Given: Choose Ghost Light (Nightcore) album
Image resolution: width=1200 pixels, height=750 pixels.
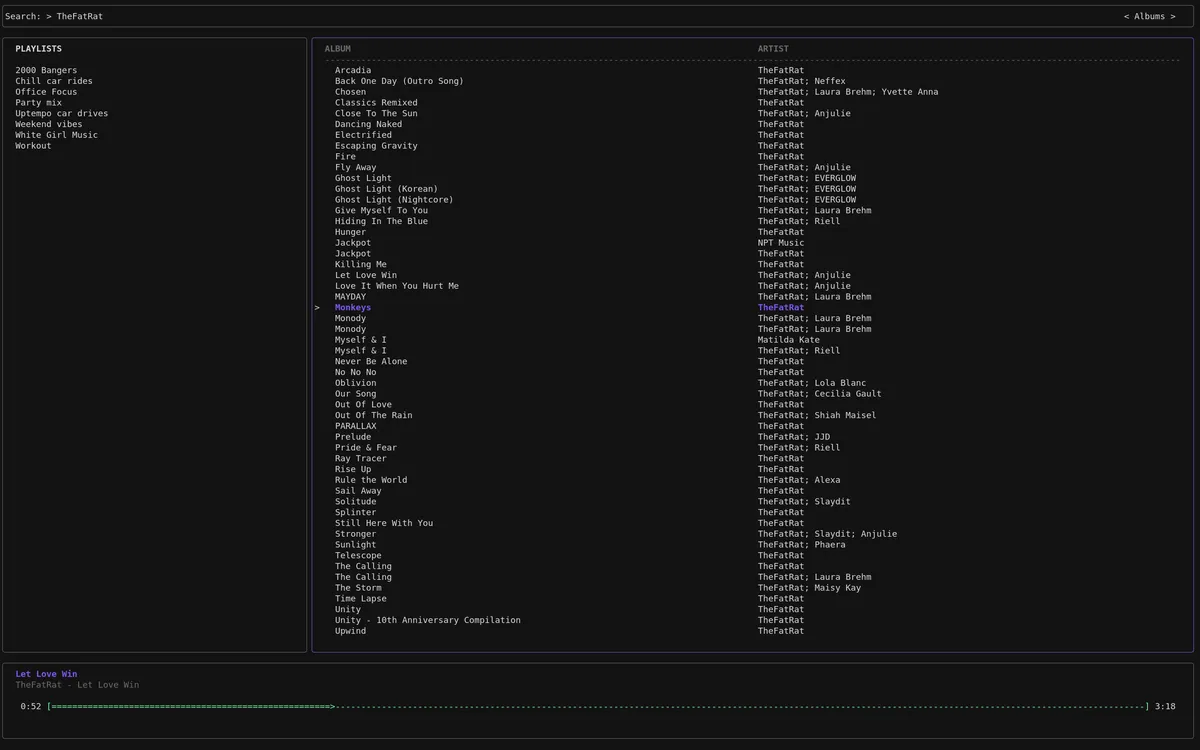Looking at the screenshot, I should [x=394, y=200].
